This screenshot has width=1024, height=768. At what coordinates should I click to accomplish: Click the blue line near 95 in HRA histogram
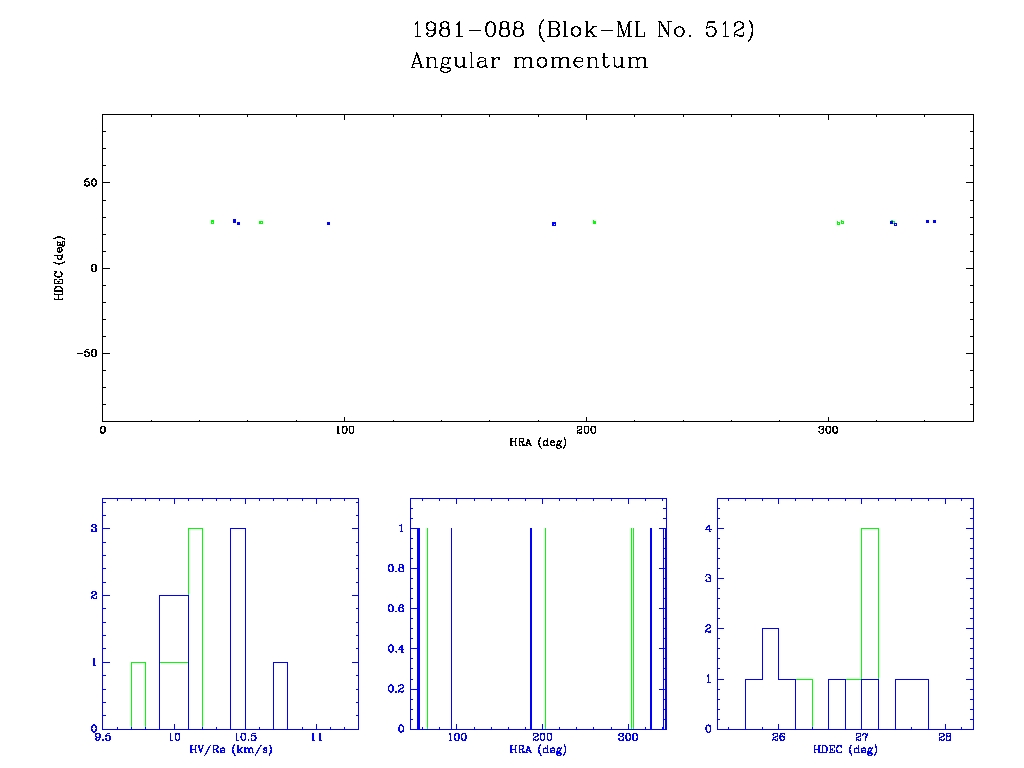click(x=451, y=628)
